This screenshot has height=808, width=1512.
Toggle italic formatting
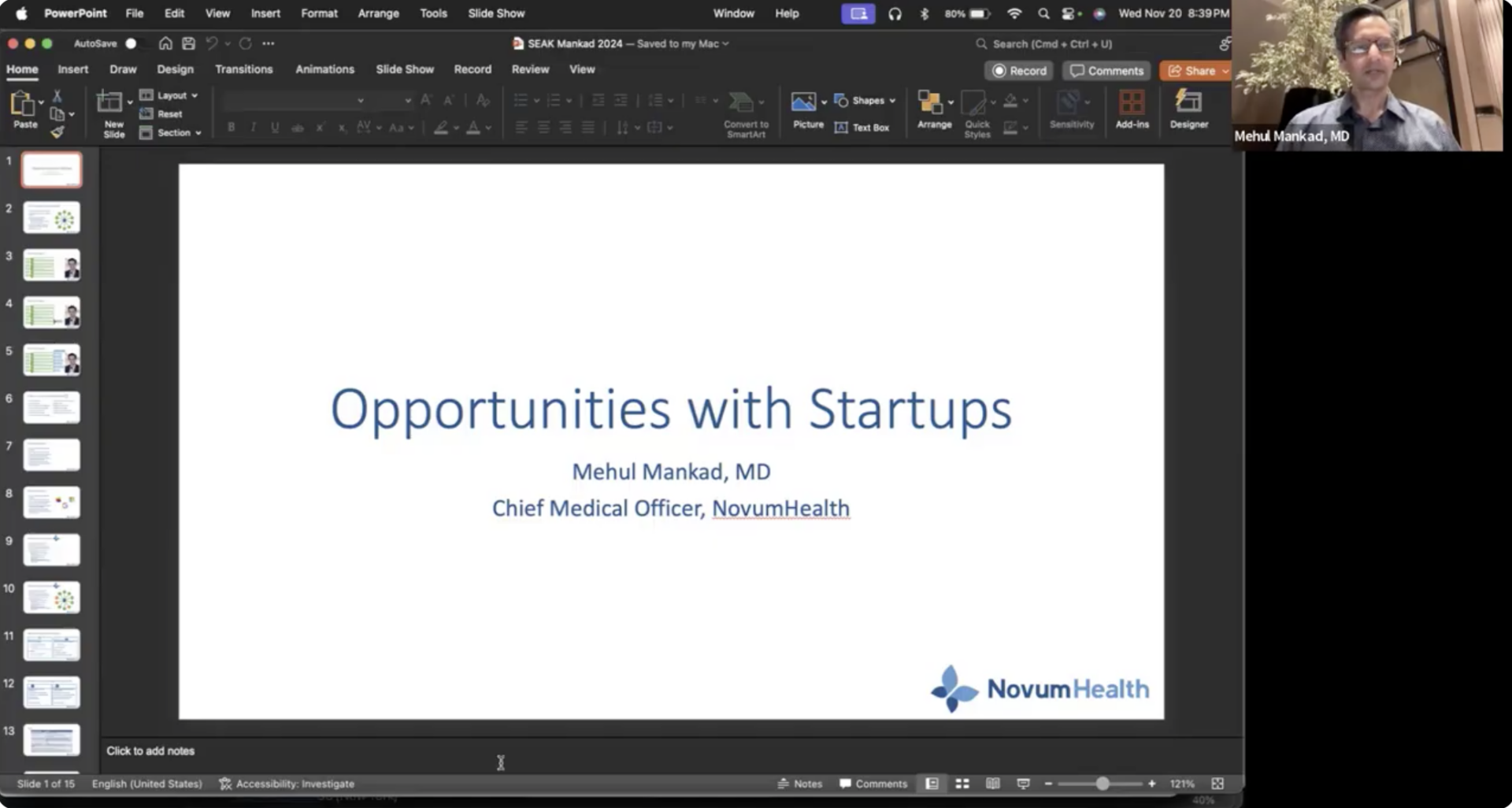(x=253, y=127)
